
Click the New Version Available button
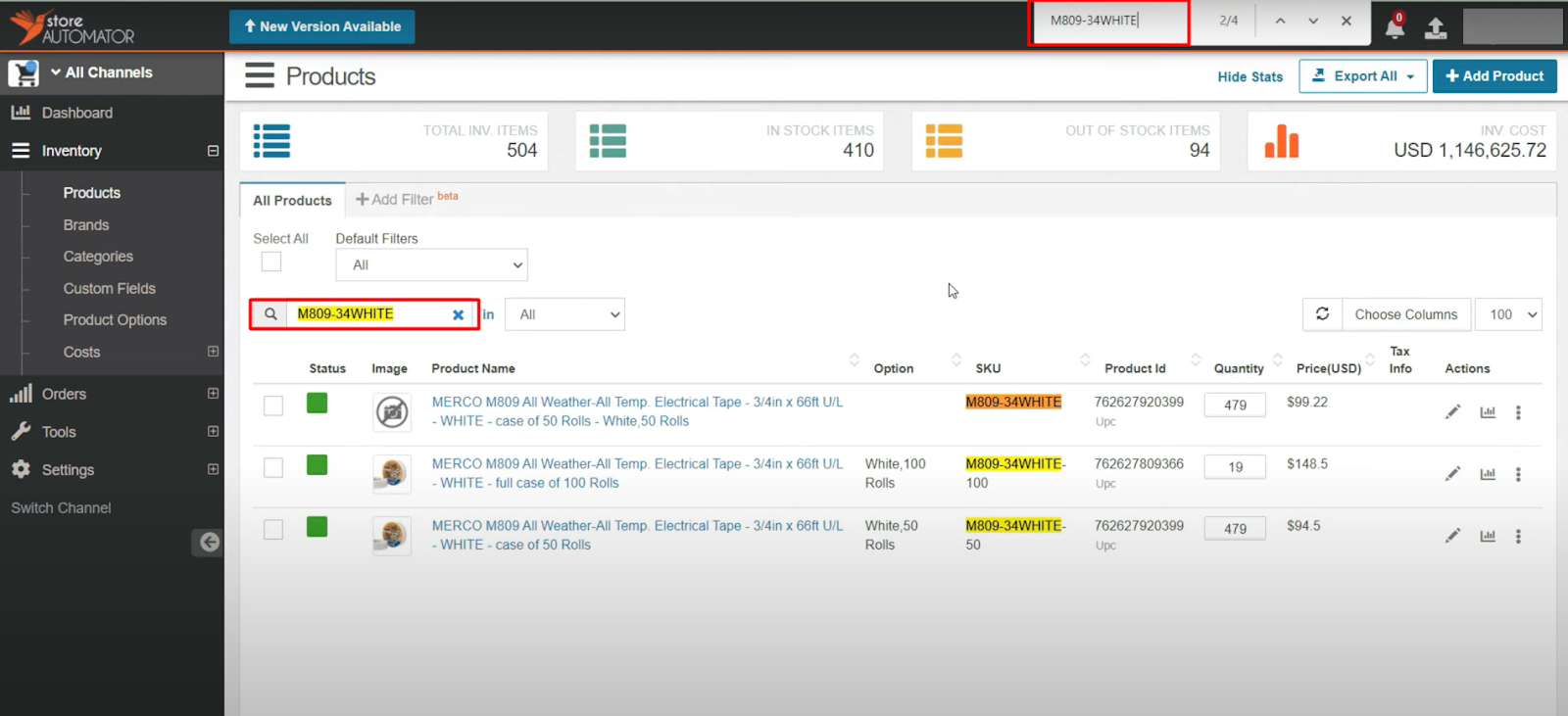(x=321, y=26)
